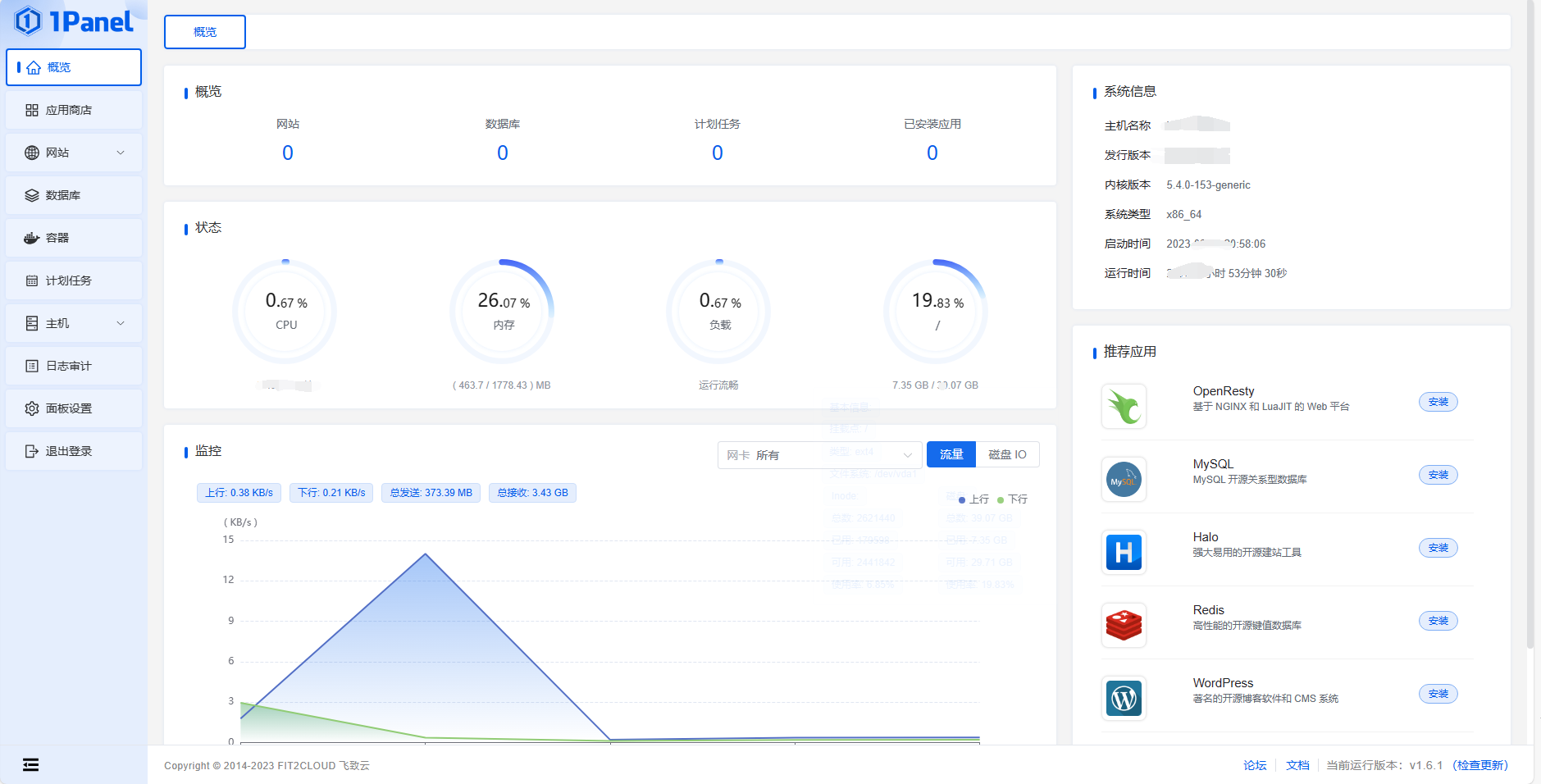Click the x86_64 system type value
The width and height of the screenshot is (1541, 784).
[1183, 215]
